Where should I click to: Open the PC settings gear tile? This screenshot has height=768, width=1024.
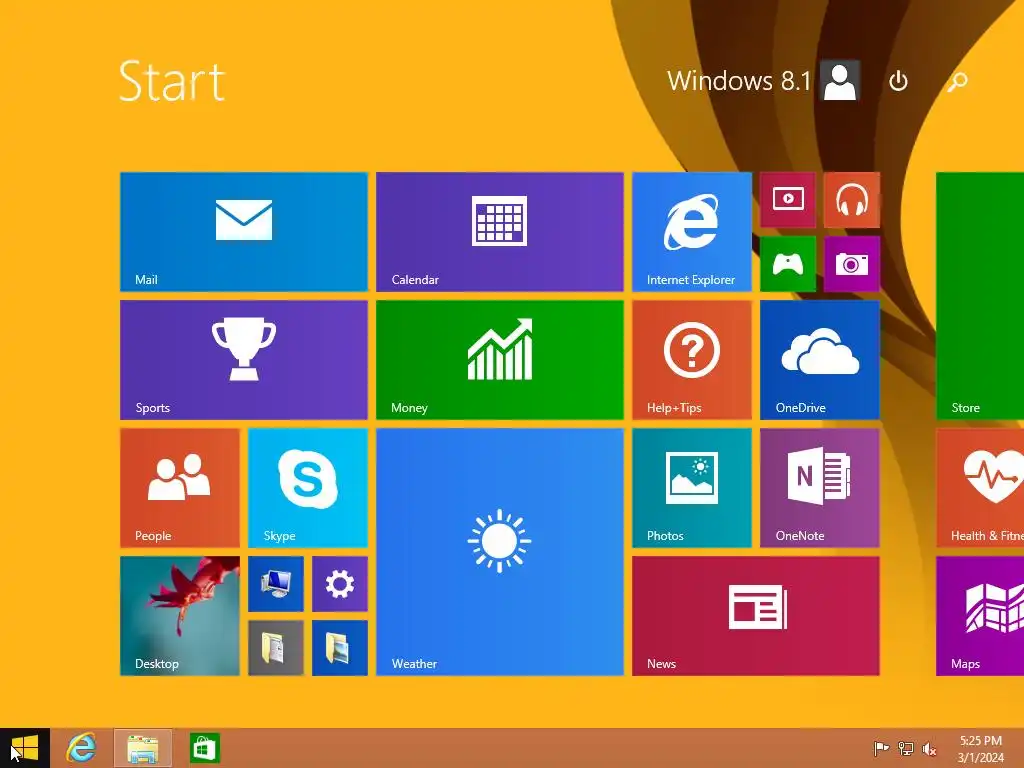pos(340,584)
